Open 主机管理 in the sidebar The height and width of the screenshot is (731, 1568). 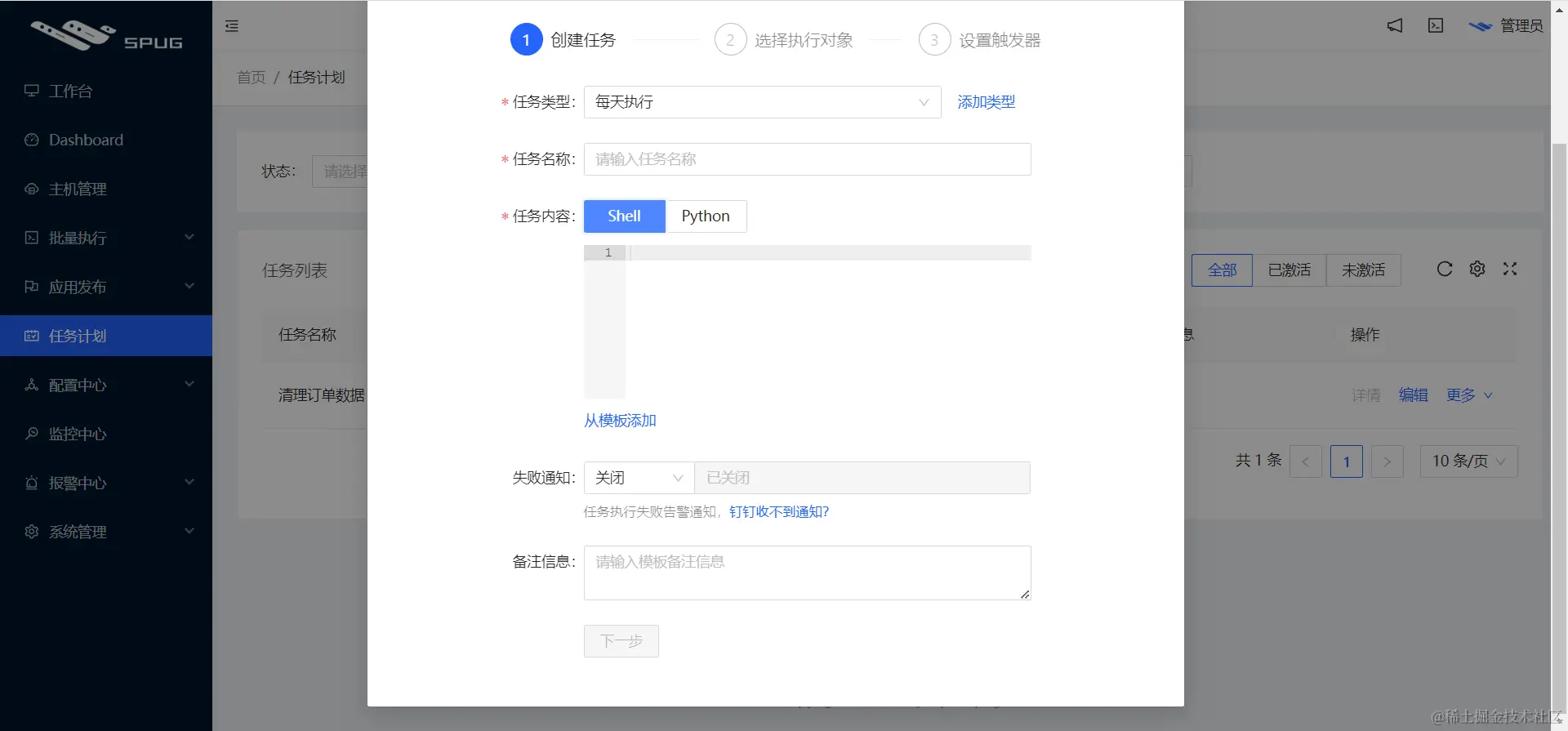pos(106,189)
